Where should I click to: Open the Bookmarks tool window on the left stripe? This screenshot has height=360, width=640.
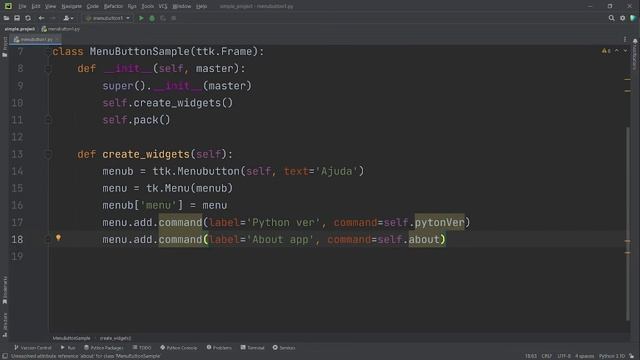click(4, 290)
